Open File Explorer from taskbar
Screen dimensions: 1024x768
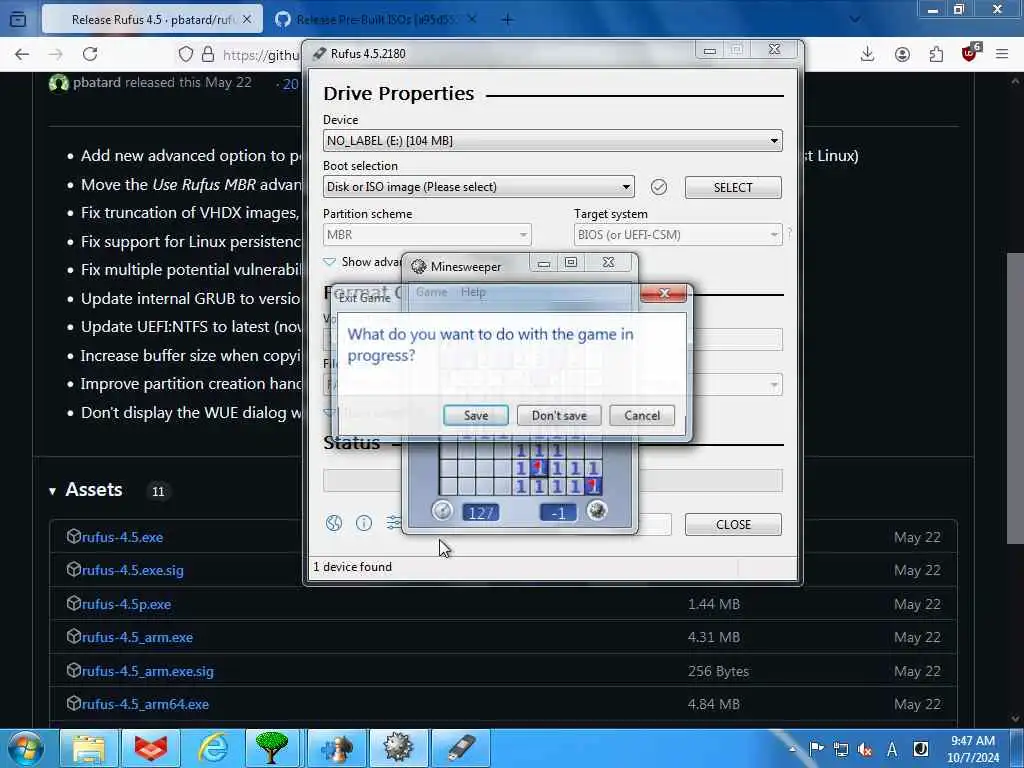[88, 748]
